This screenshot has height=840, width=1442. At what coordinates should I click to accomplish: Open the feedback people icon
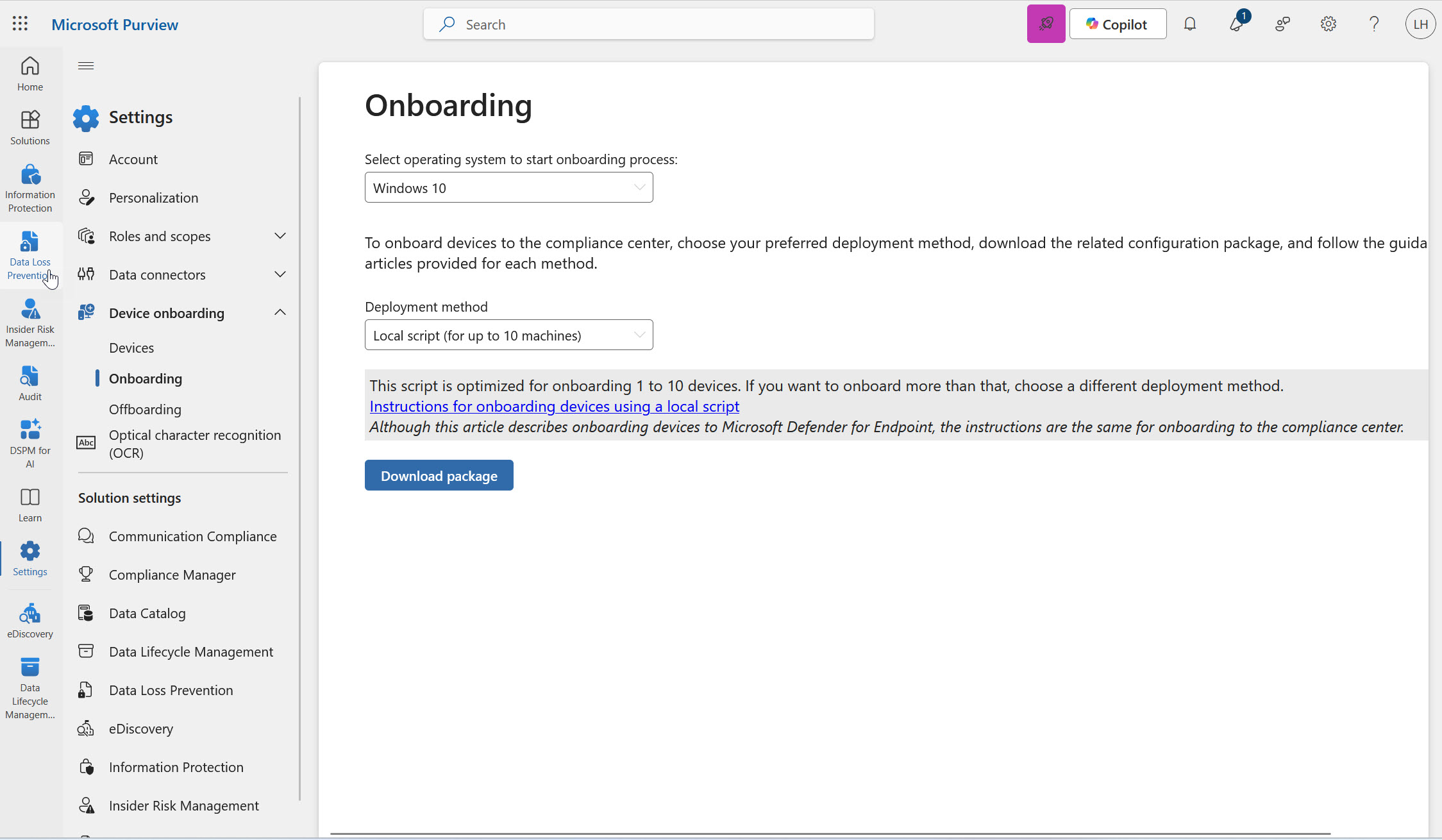click(1282, 24)
